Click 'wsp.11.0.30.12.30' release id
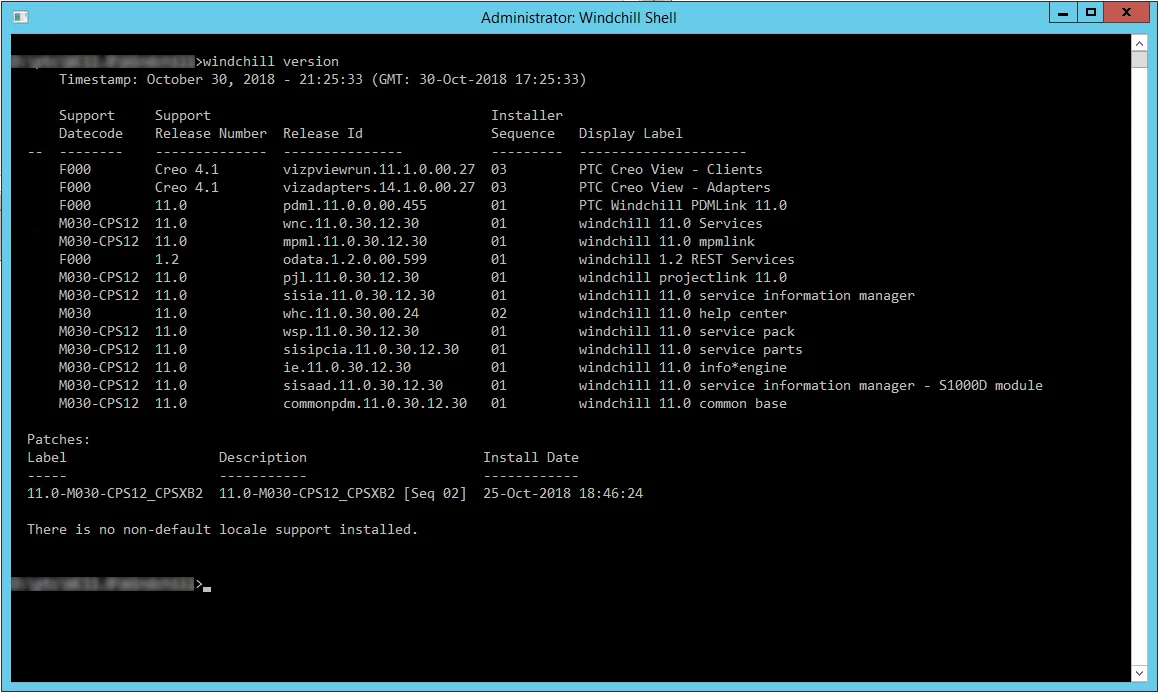The height and width of the screenshot is (692, 1158). click(351, 332)
